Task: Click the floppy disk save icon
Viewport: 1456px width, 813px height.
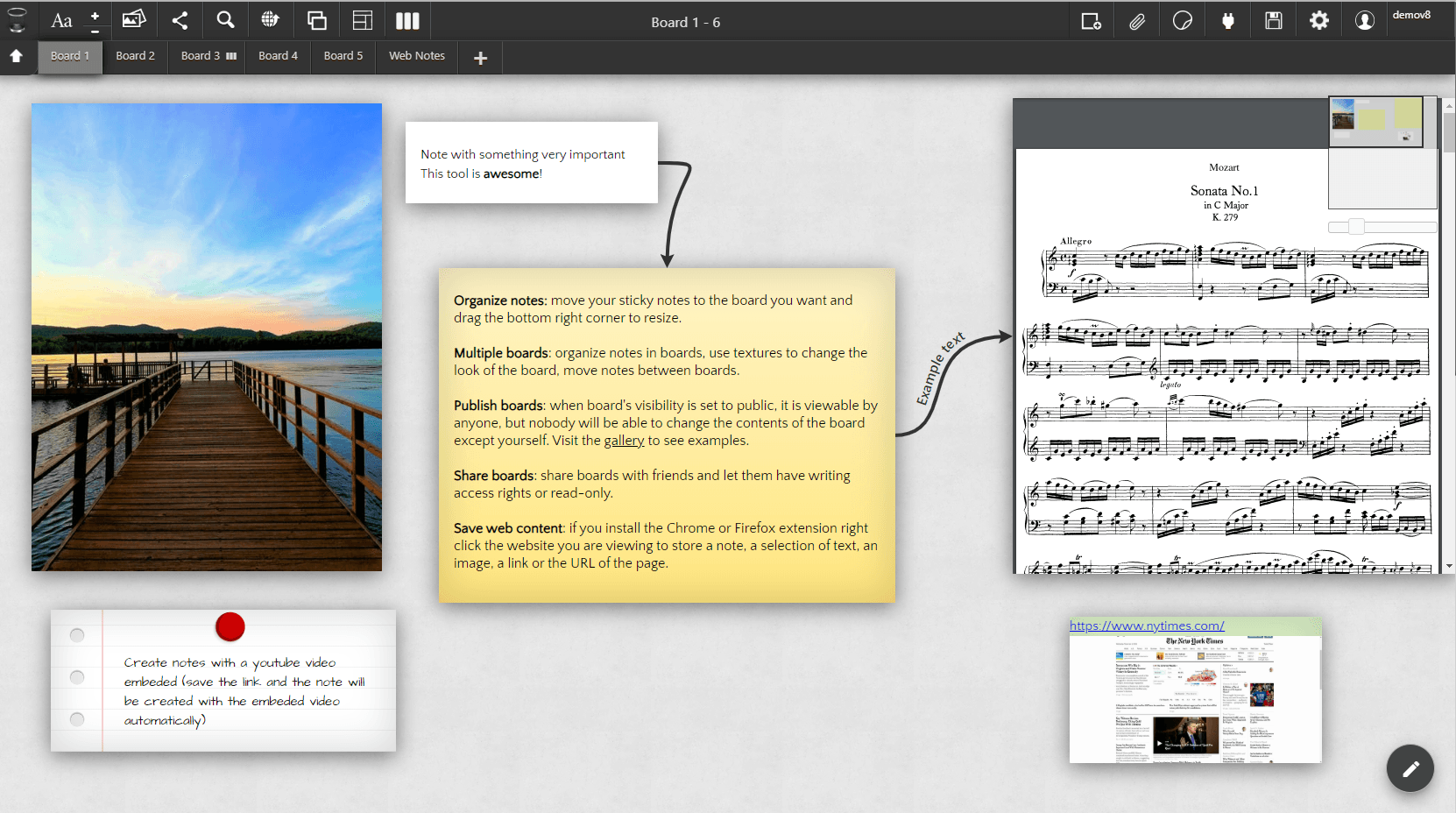Action: 1273,21
